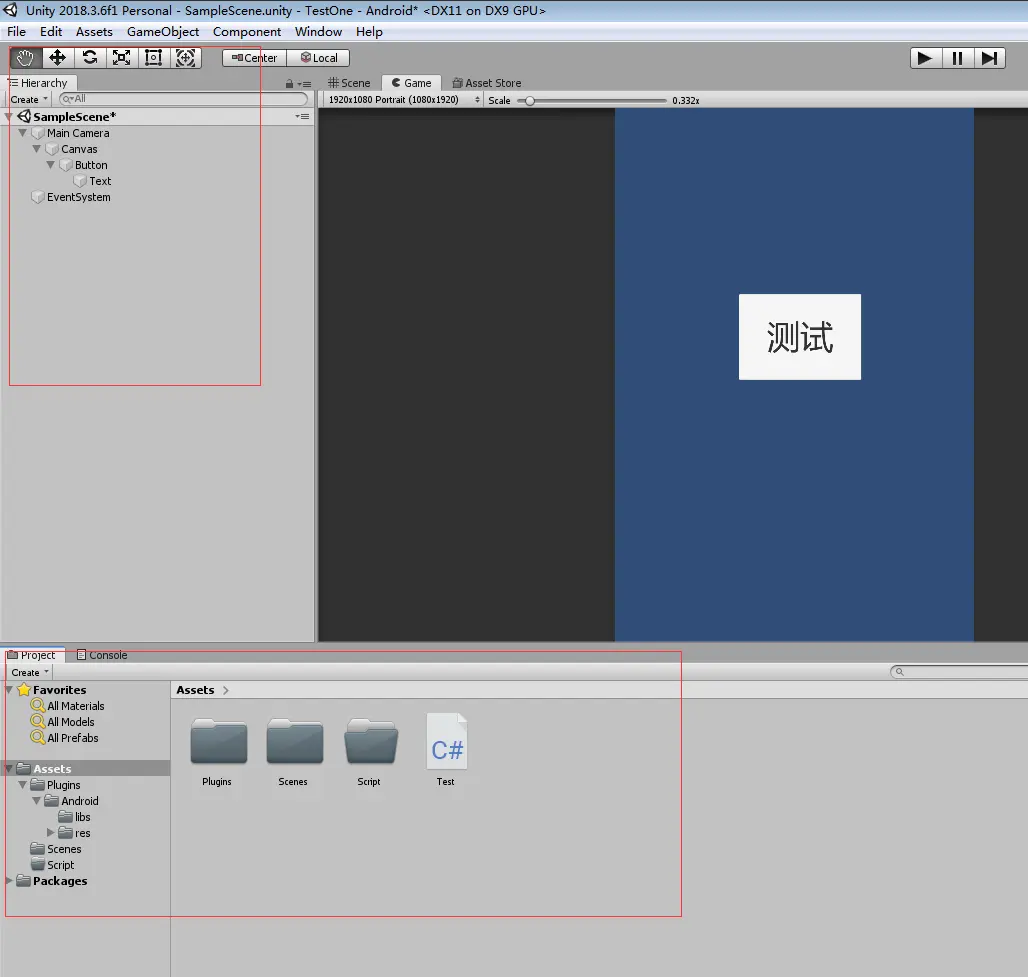Image resolution: width=1028 pixels, height=977 pixels.
Task: Toggle Local handle rotation button
Action: (x=319, y=58)
